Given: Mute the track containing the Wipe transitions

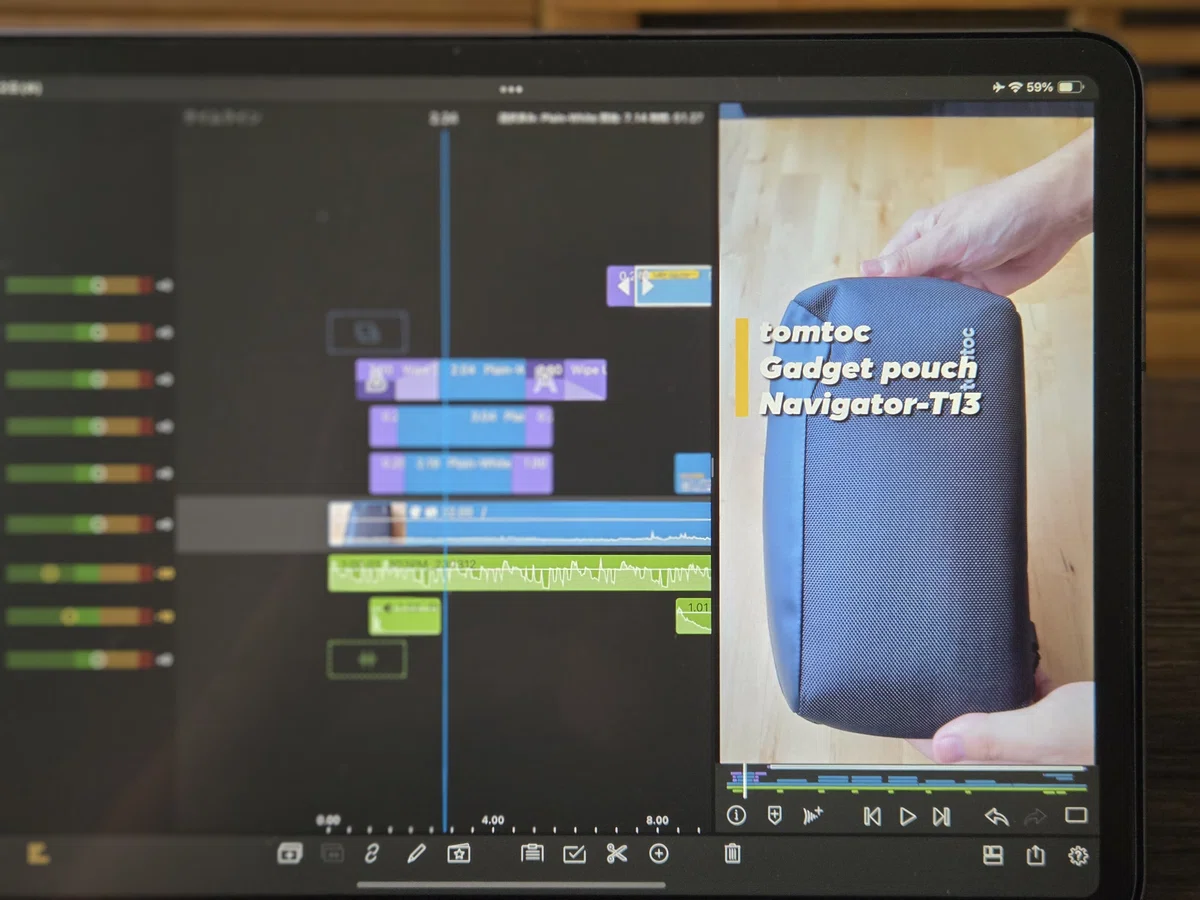Looking at the screenshot, I should [x=165, y=380].
